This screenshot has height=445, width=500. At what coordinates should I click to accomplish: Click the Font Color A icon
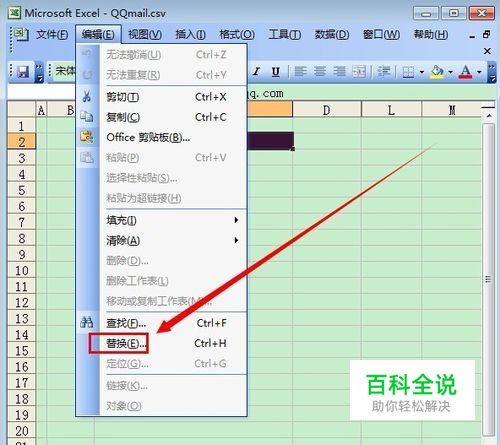[466, 71]
